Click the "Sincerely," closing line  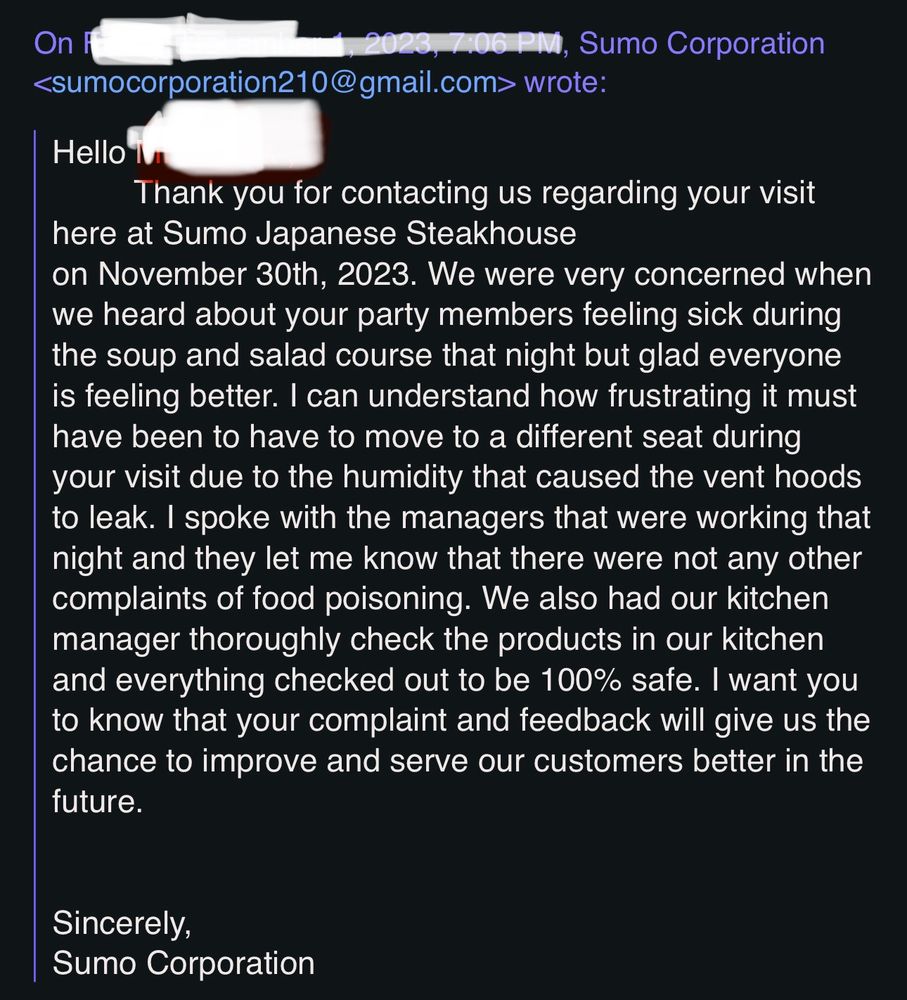(122, 922)
